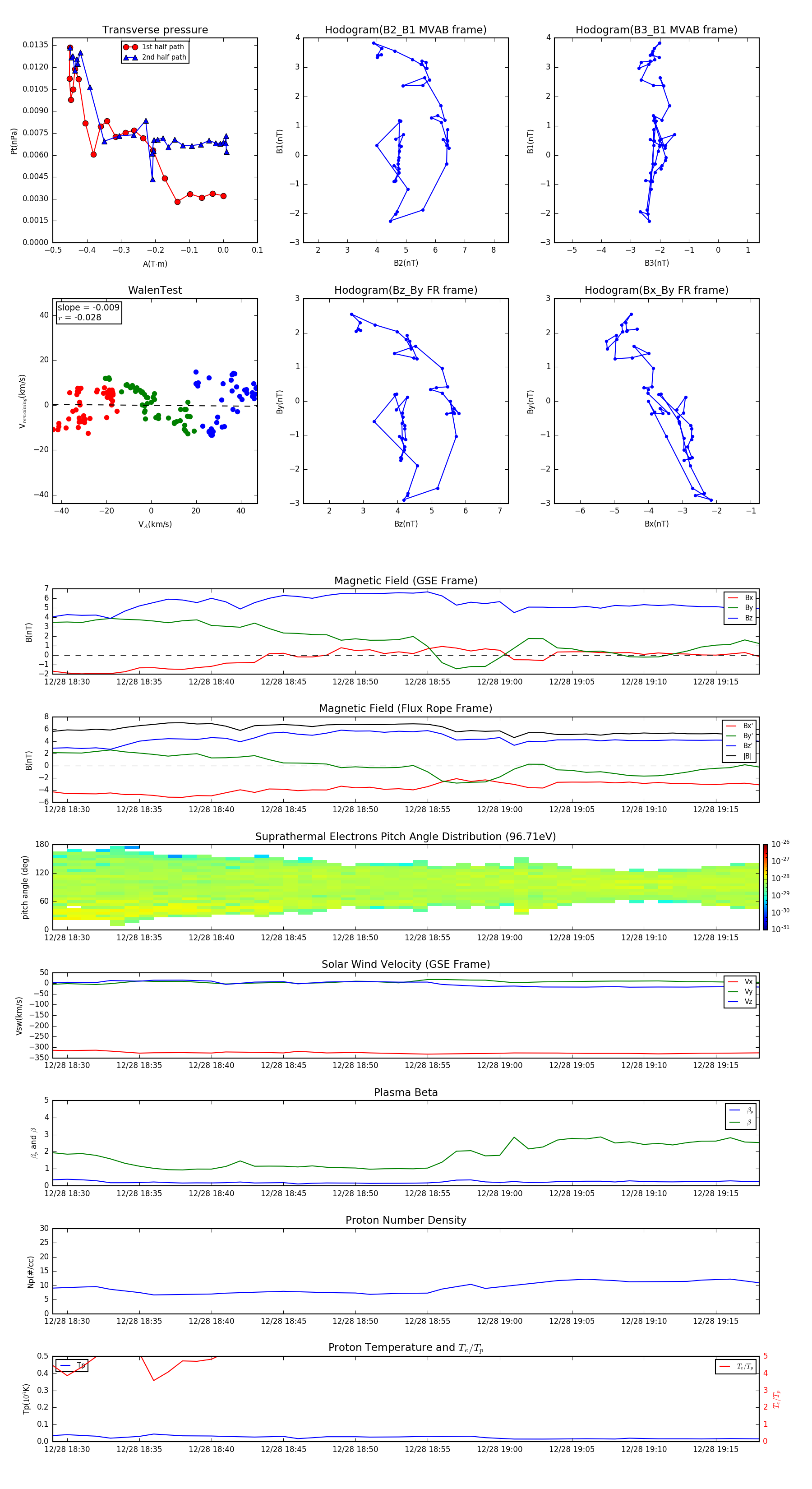Click the 'V_A(km/s)' x-axis label

point(155,525)
